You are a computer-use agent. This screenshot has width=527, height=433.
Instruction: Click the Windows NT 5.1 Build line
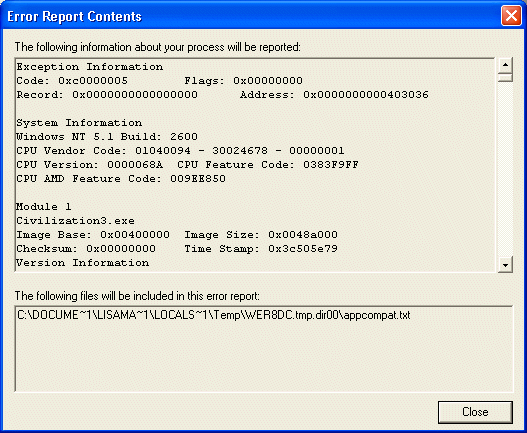[x=107, y=136]
